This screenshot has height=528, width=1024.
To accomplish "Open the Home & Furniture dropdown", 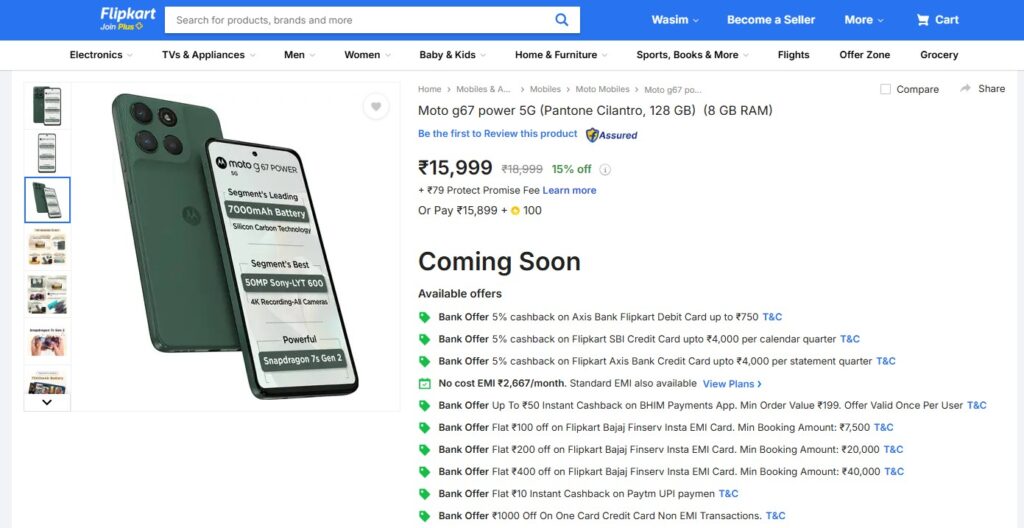I will click(562, 55).
